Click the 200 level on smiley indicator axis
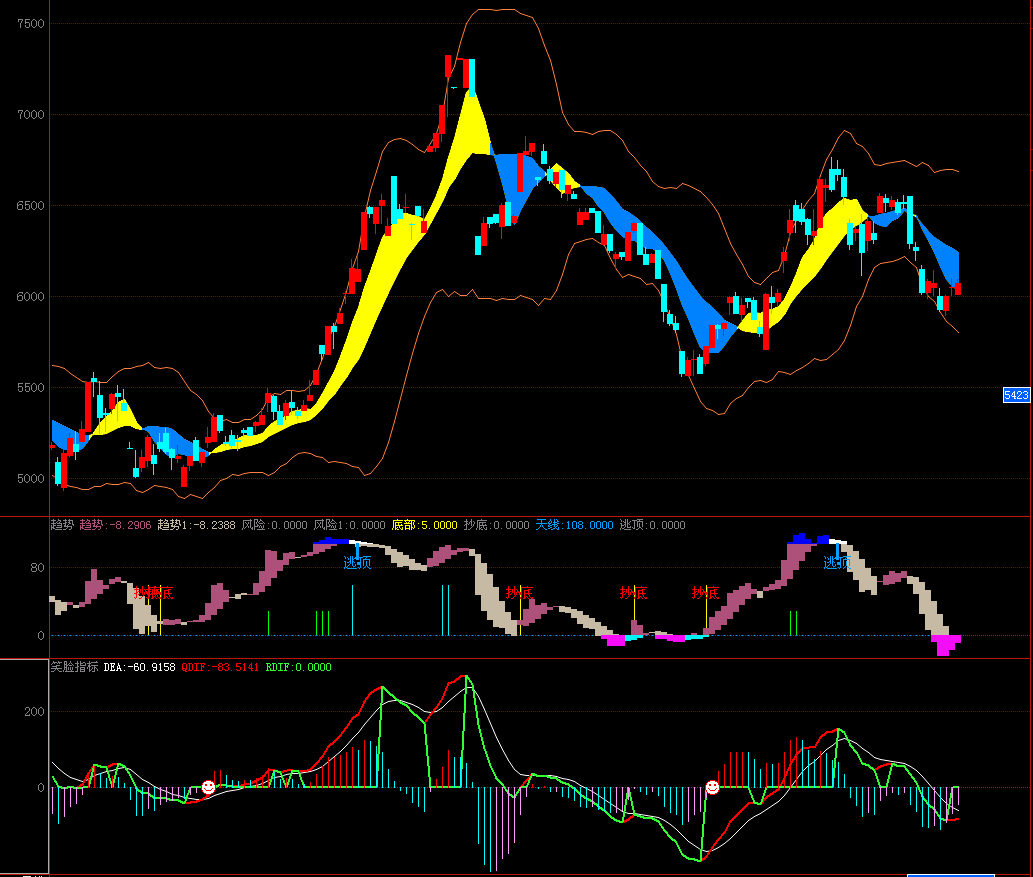This screenshot has width=1033, height=877. click(34, 712)
